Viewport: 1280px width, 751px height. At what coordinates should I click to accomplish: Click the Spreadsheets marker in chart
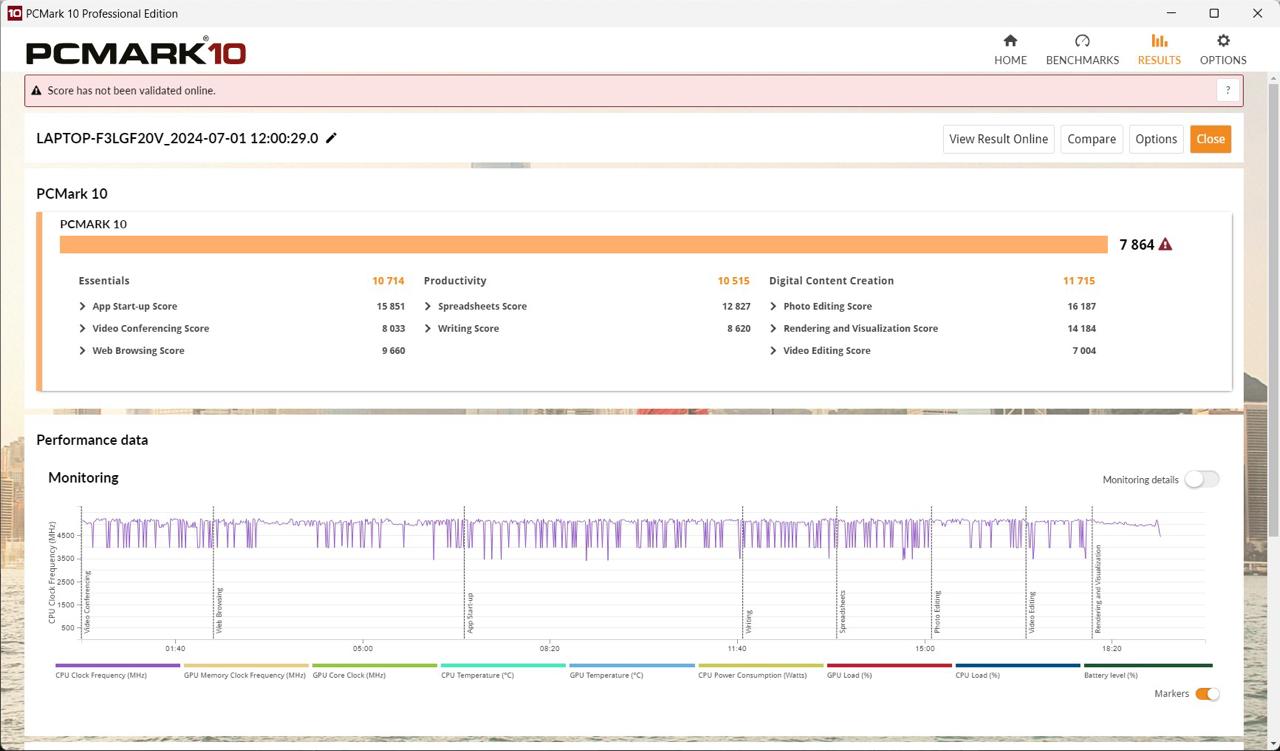[x=843, y=612]
